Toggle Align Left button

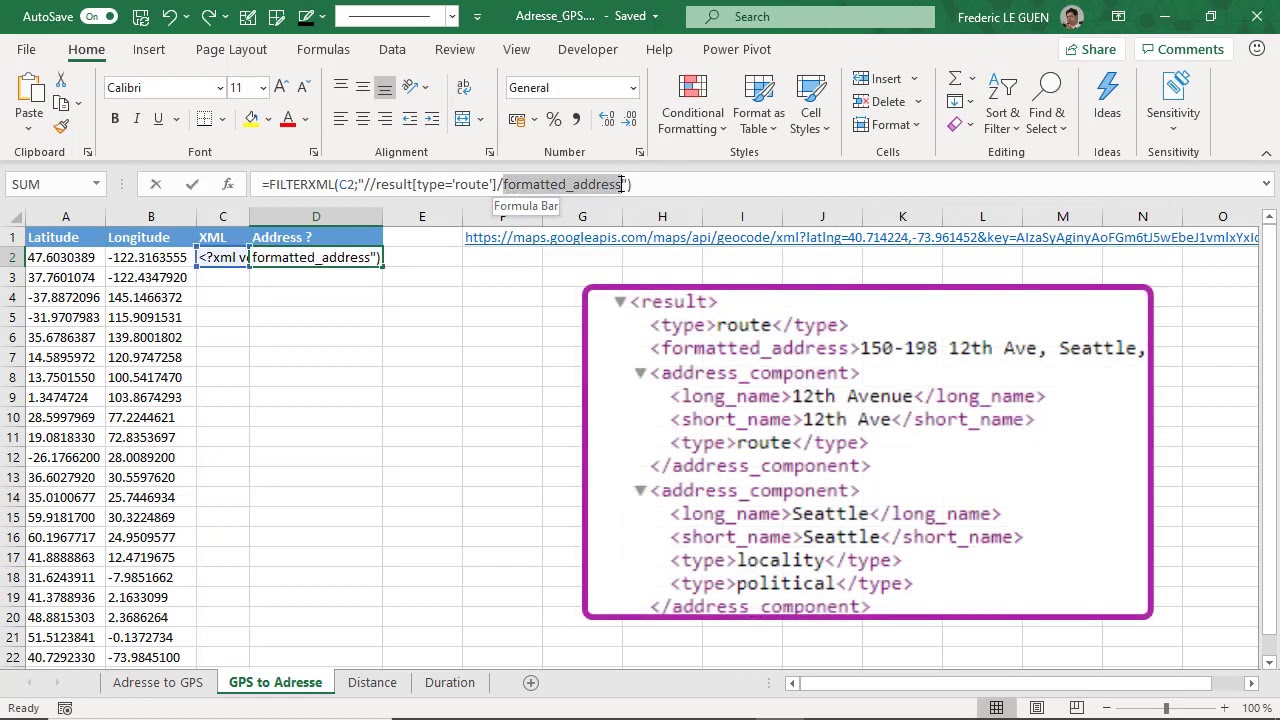[x=341, y=119]
